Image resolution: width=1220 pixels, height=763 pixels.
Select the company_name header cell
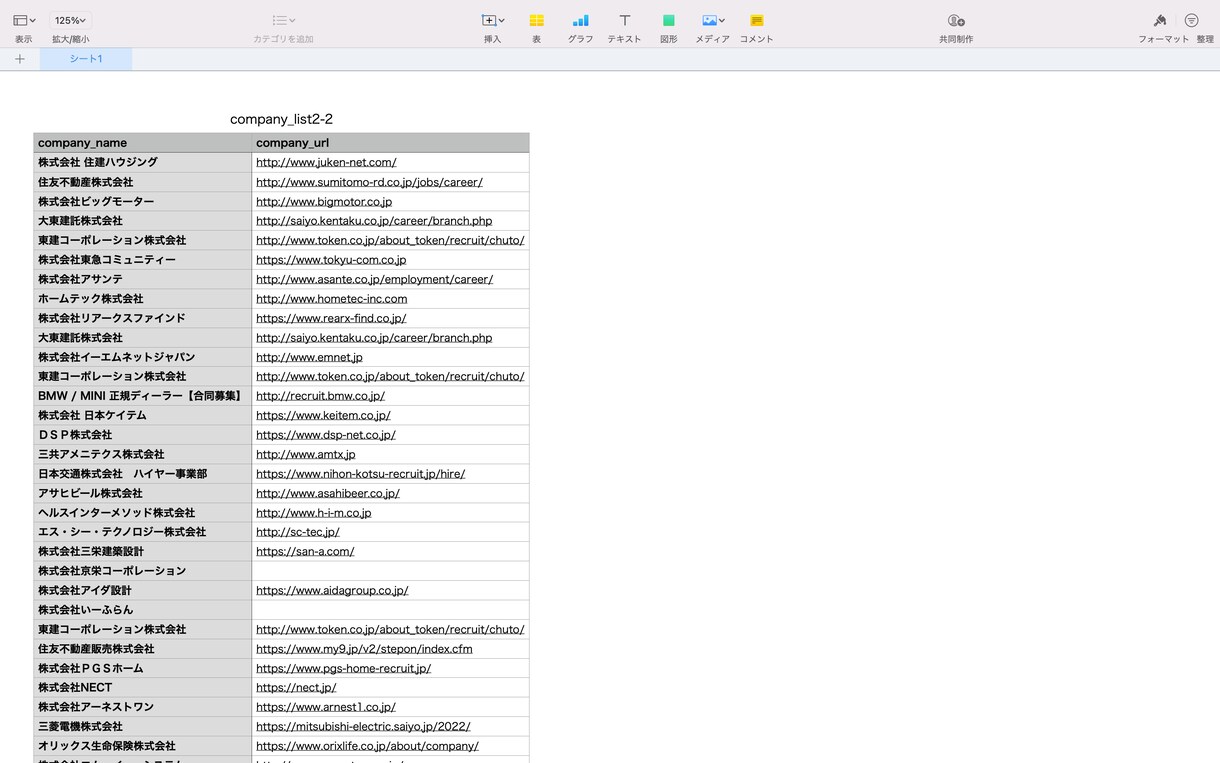(x=143, y=143)
